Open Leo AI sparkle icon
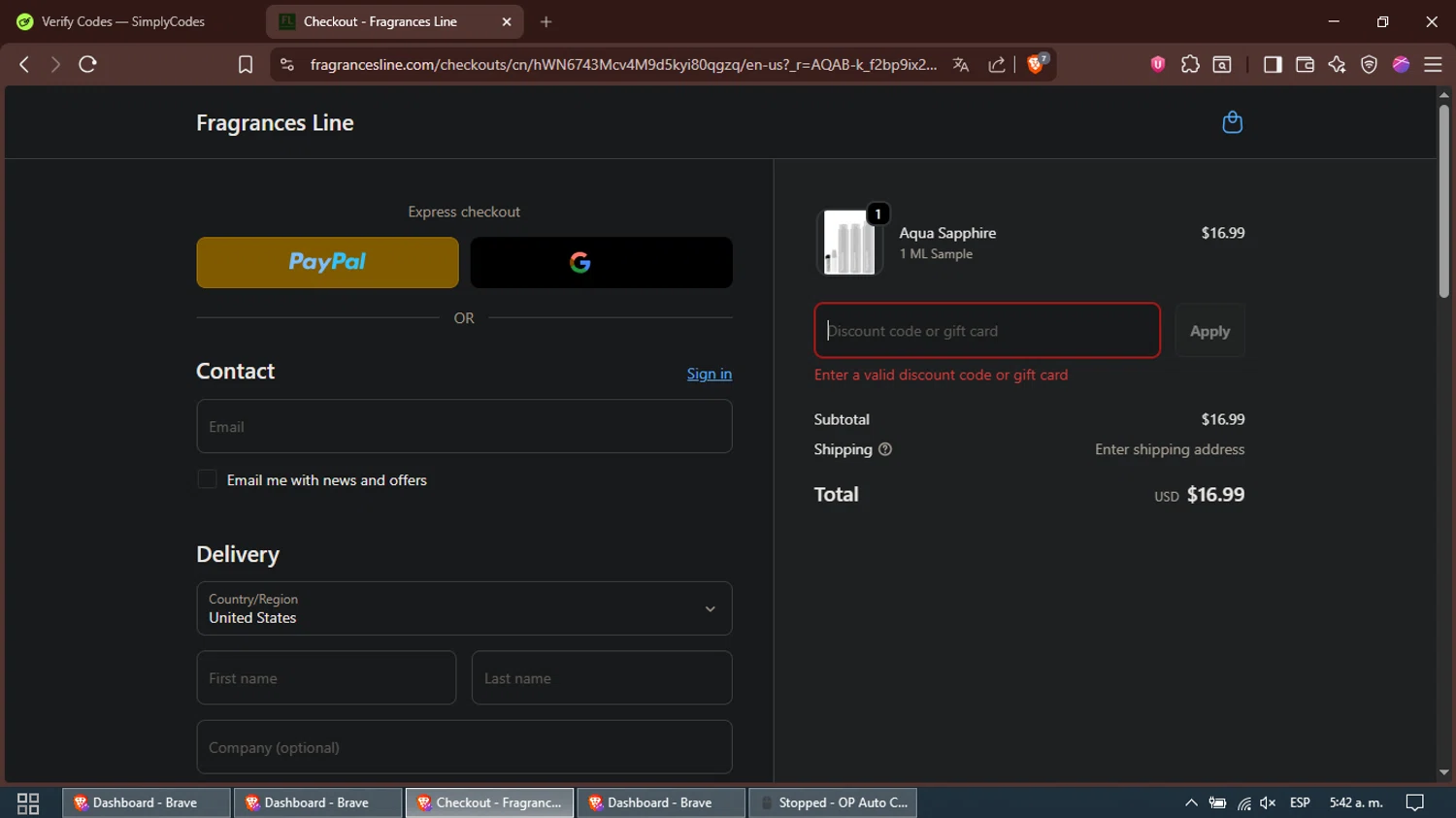Image resolution: width=1456 pixels, height=818 pixels. (1337, 64)
